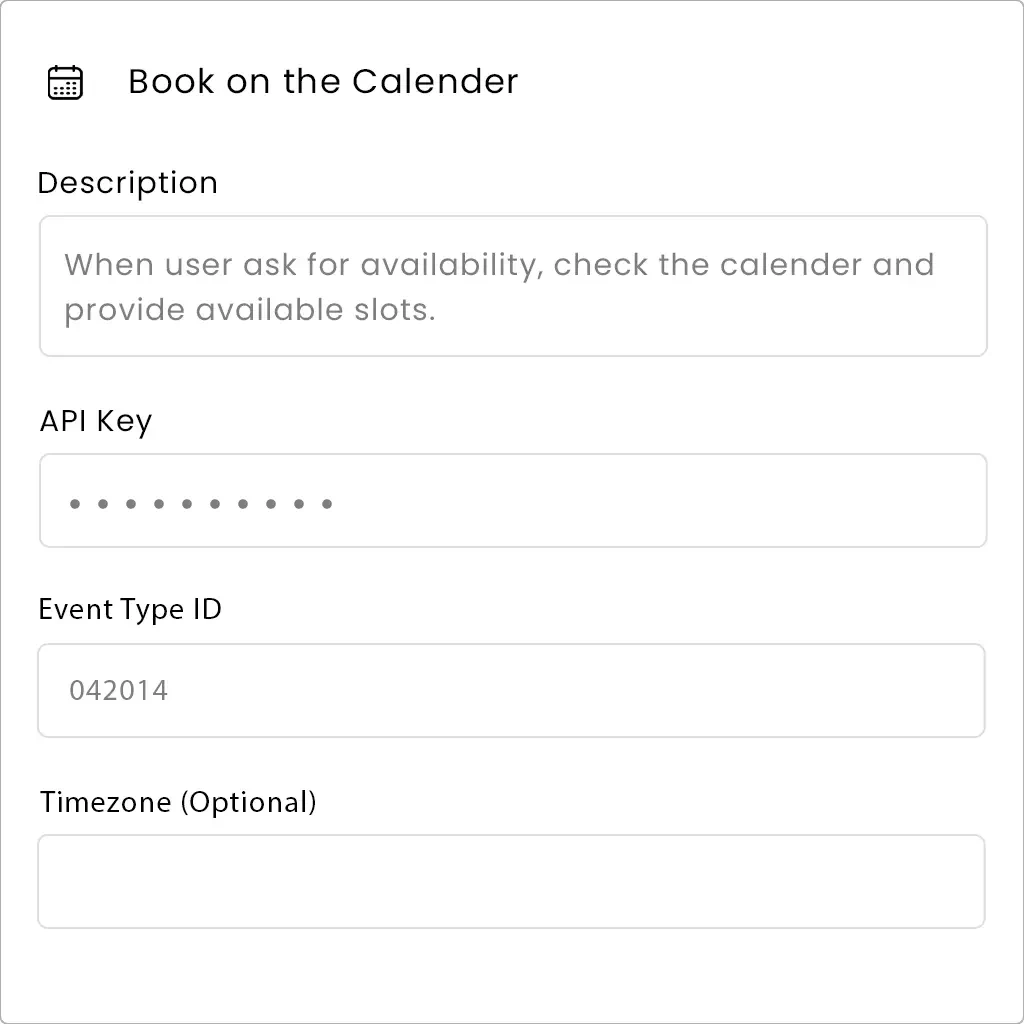Viewport: 1024px width, 1024px height.
Task: Select the Event Type ID input showing 042014
Action: [512, 690]
